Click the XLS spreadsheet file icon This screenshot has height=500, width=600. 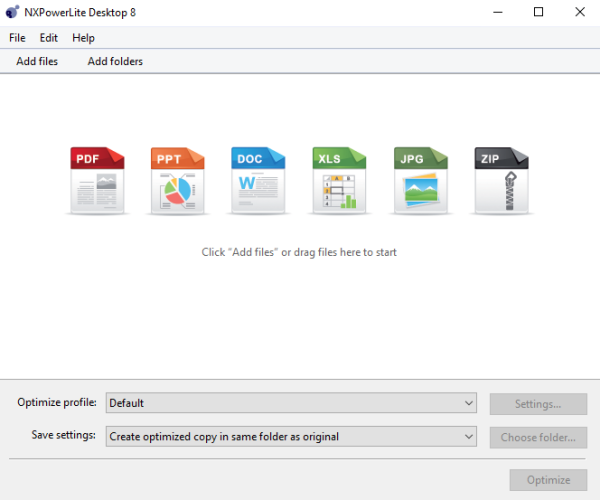(339, 180)
